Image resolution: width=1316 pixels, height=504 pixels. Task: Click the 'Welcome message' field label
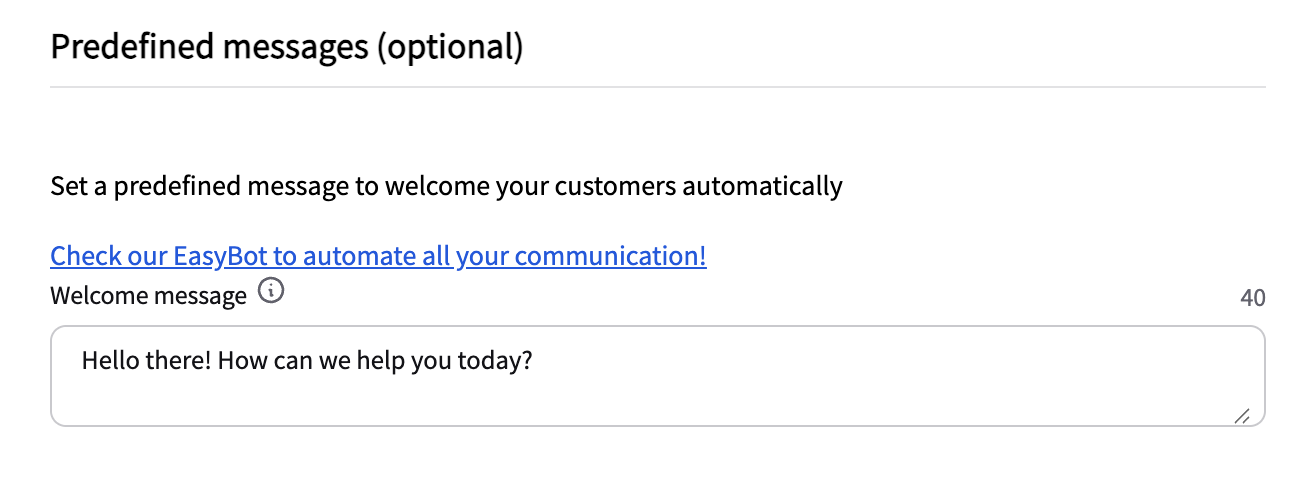click(x=148, y=296)
